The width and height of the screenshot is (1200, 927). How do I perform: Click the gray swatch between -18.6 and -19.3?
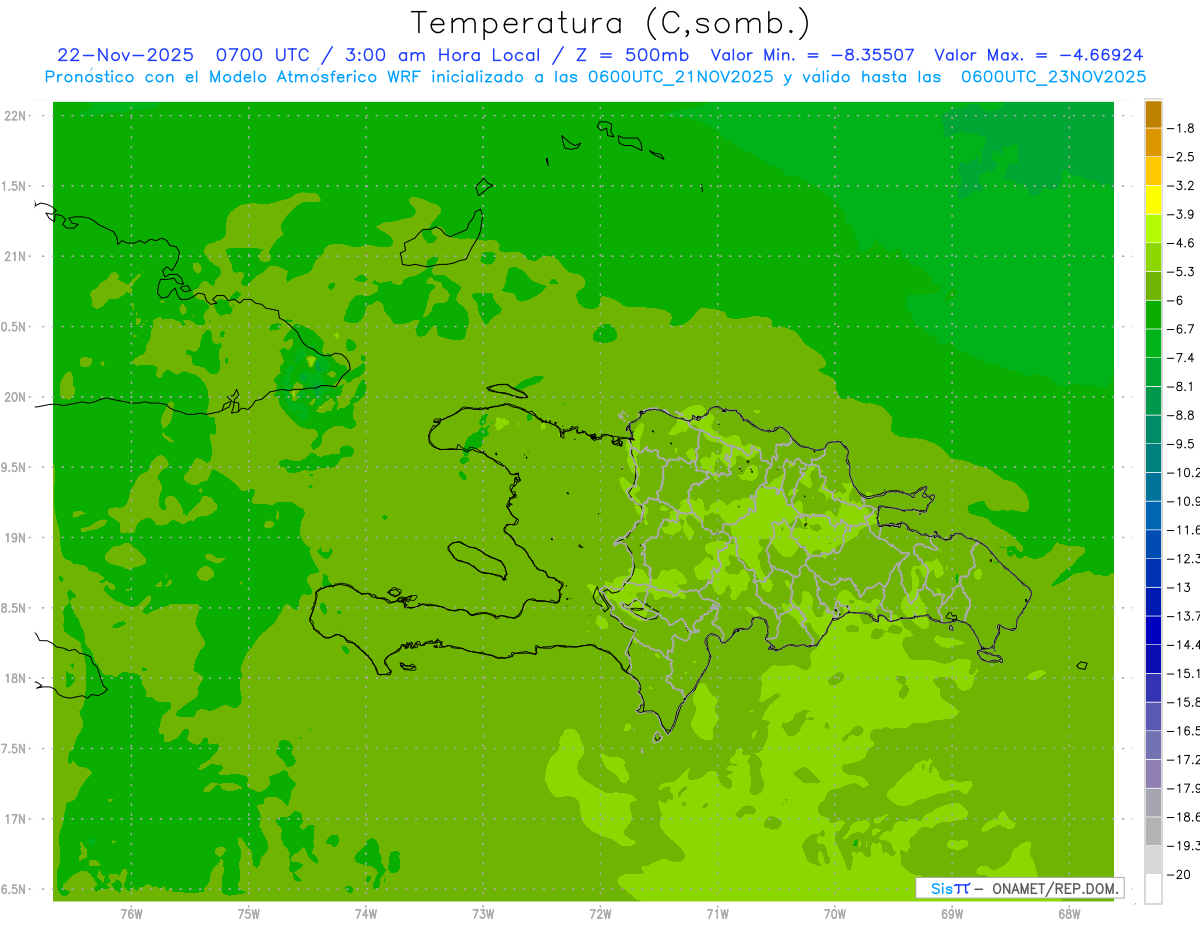tap(1153, 832)
